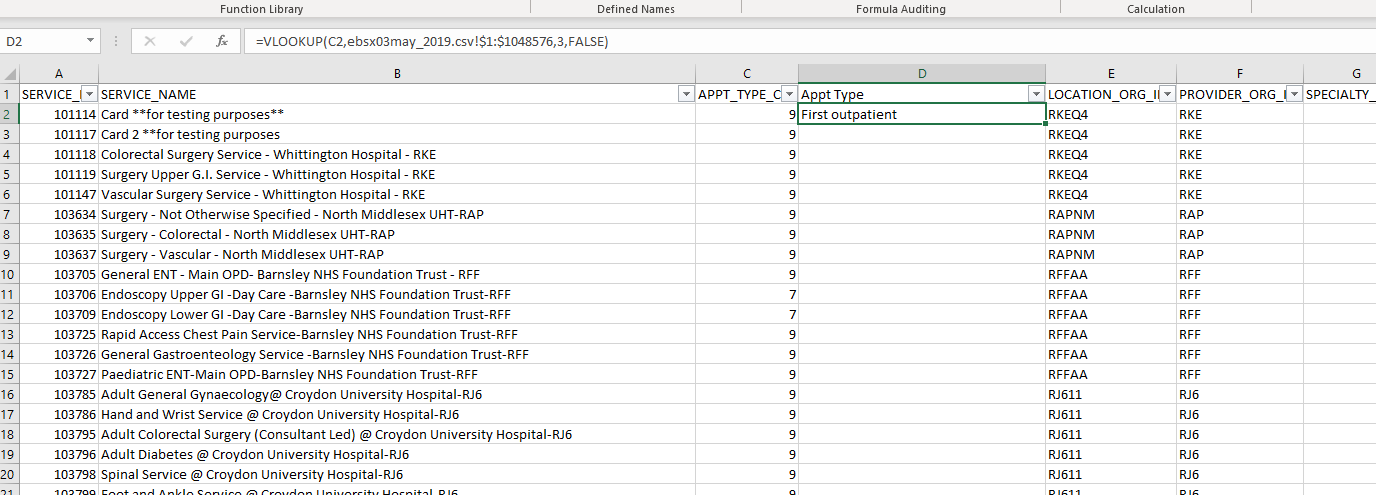Select column F header
The width and height of the screenshot is (1376, 495).
[x=1240, y=74]
